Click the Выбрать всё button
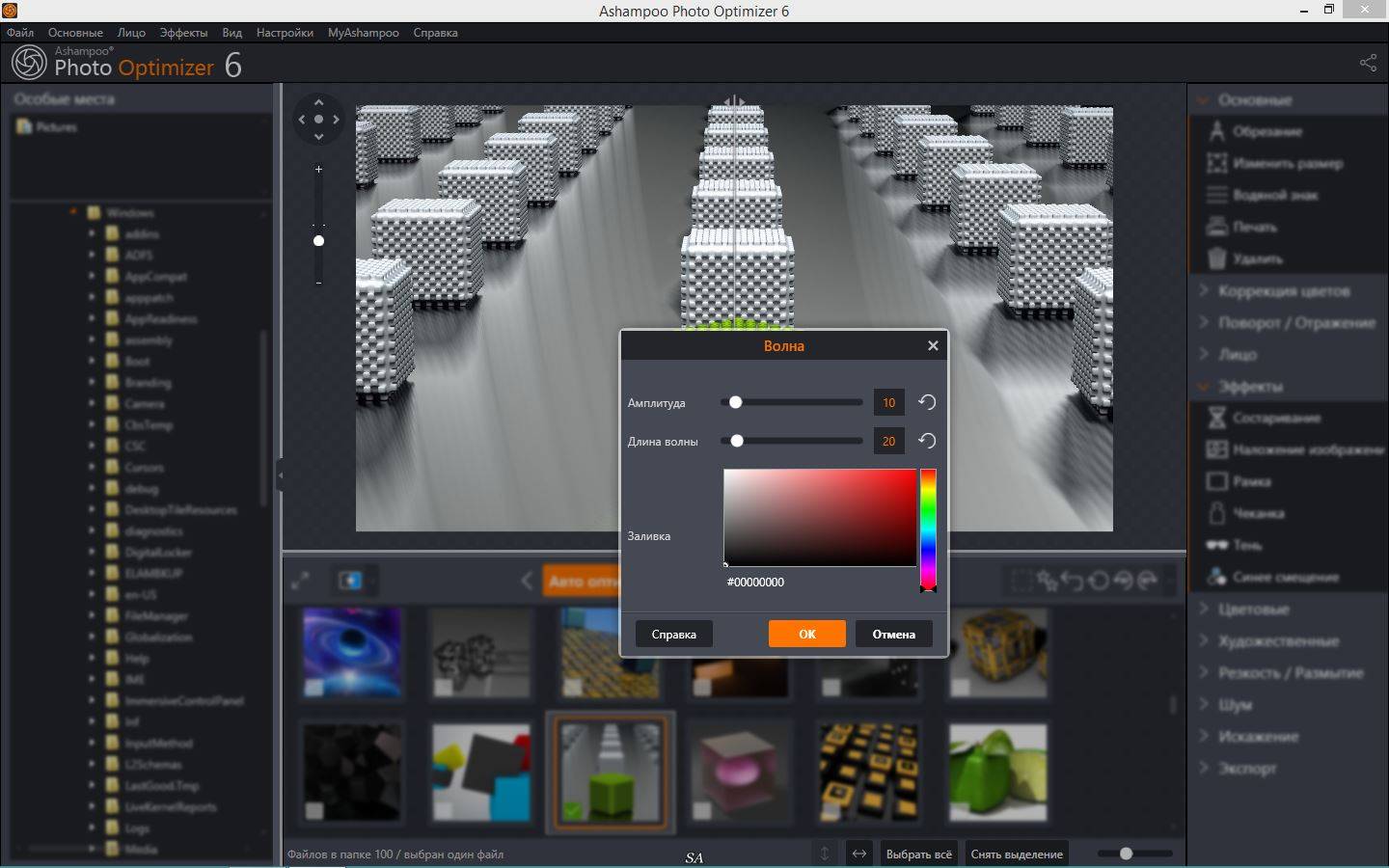1389x868 pixels. tap(918, 854)
